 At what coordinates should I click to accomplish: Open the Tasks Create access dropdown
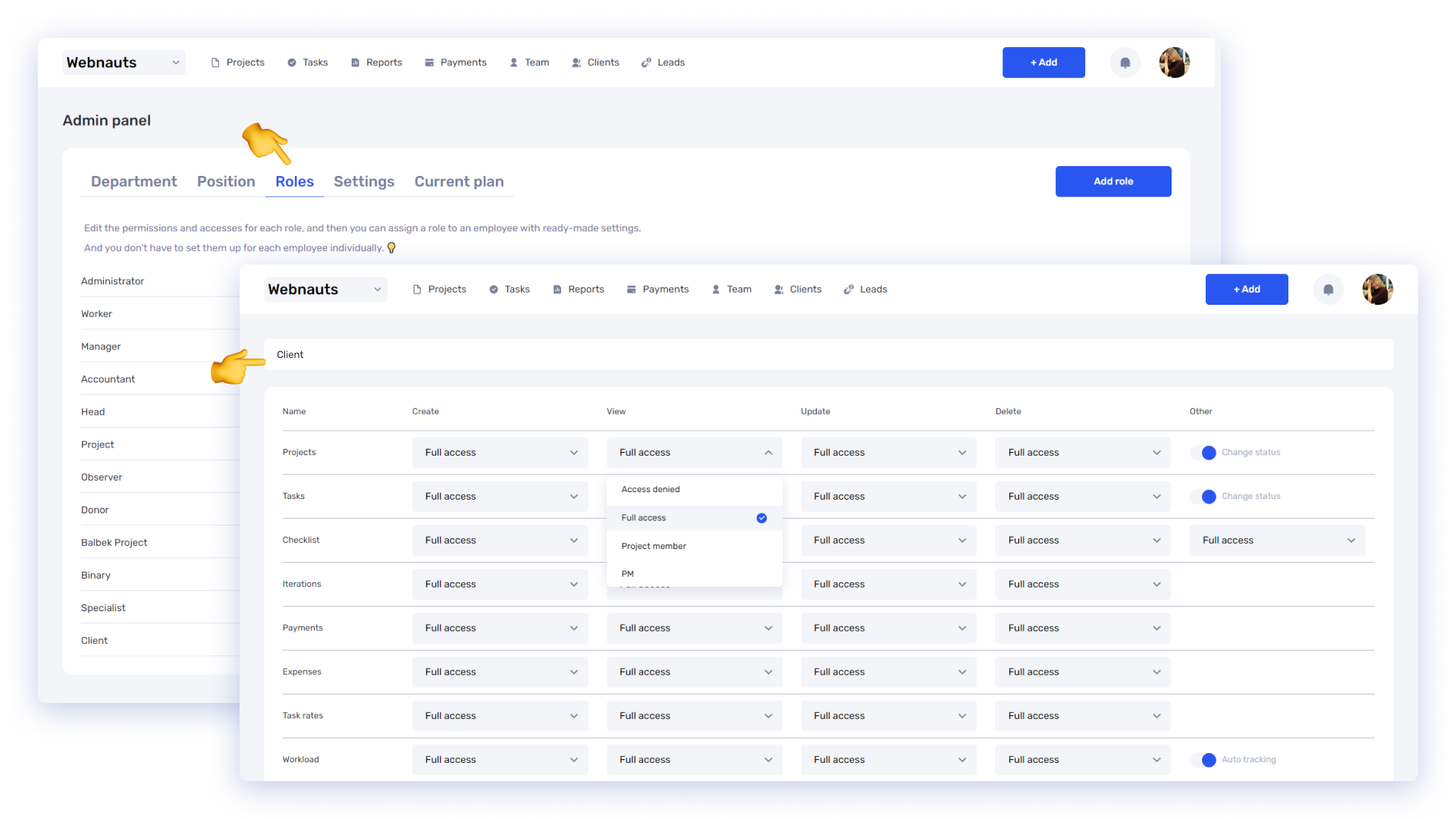point(500,496)
